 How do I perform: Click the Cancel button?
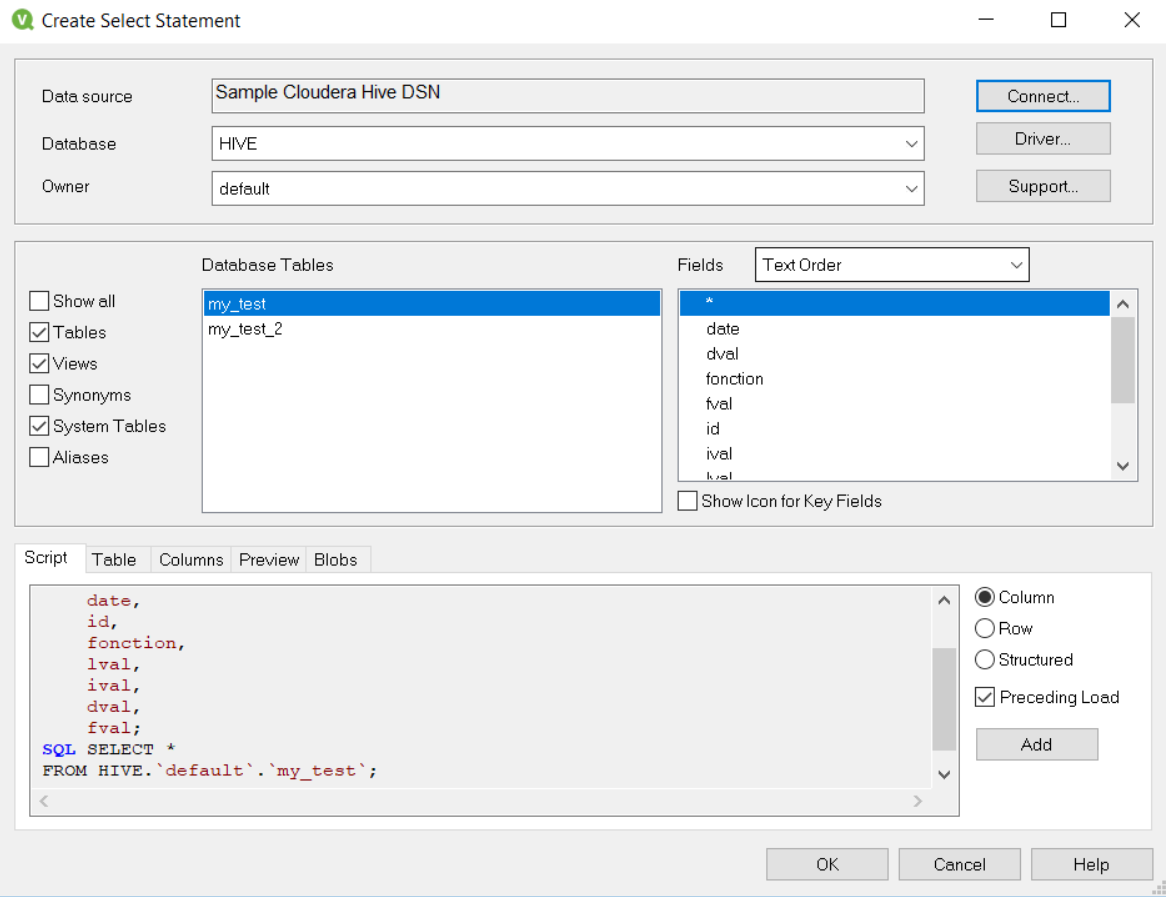[x=959, y=864]
